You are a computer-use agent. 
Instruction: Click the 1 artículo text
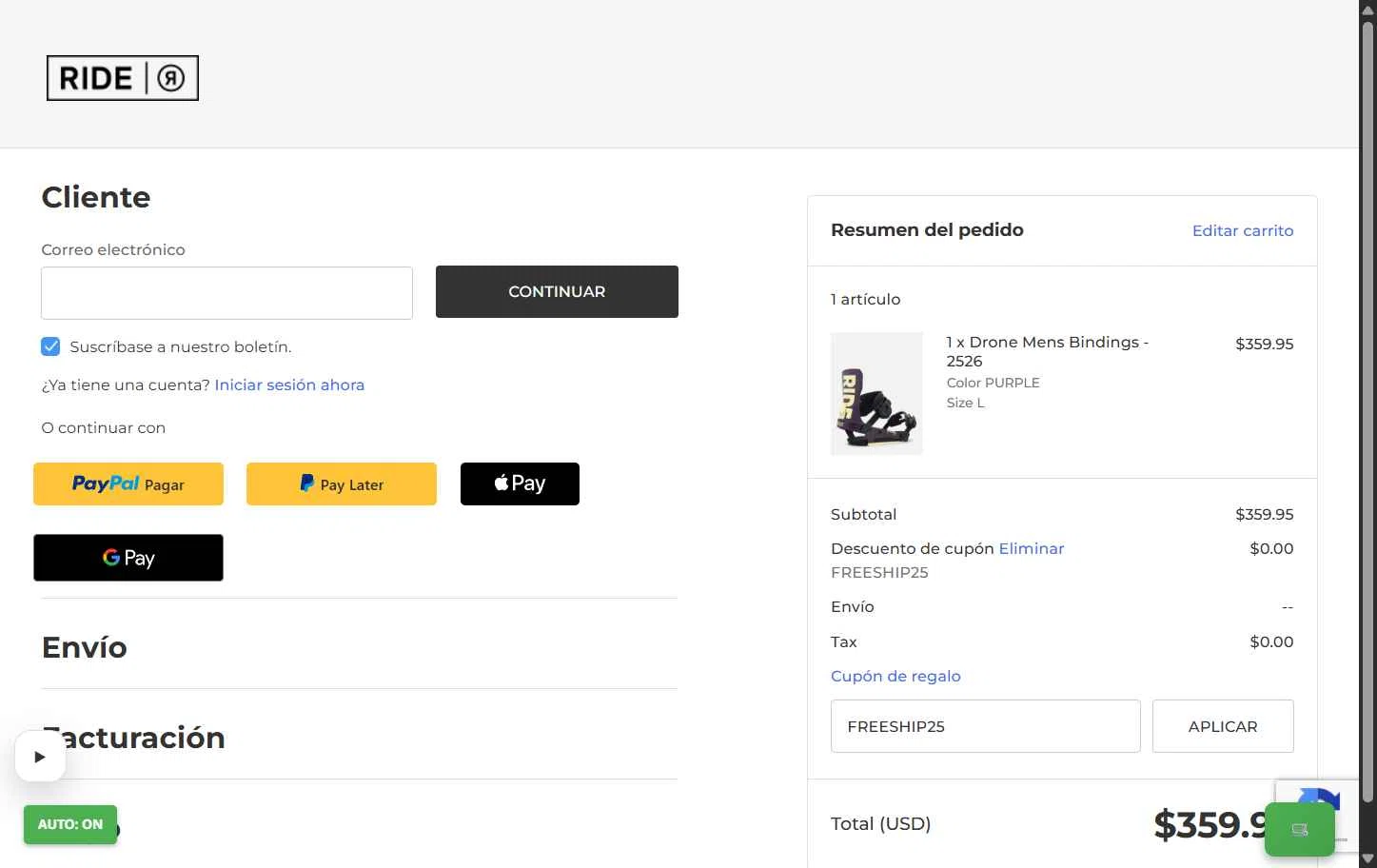[865, 299]
